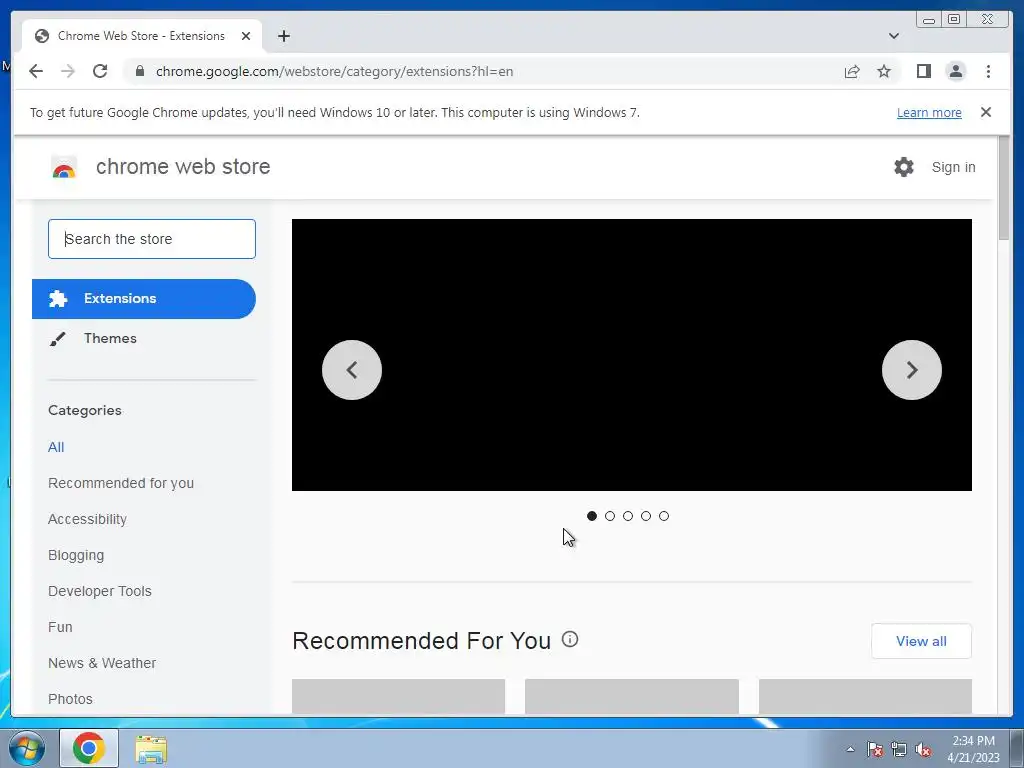Advance to the next carousel slide
The height and width of the screenshot is (768, 1024).
tap(912, 370)
